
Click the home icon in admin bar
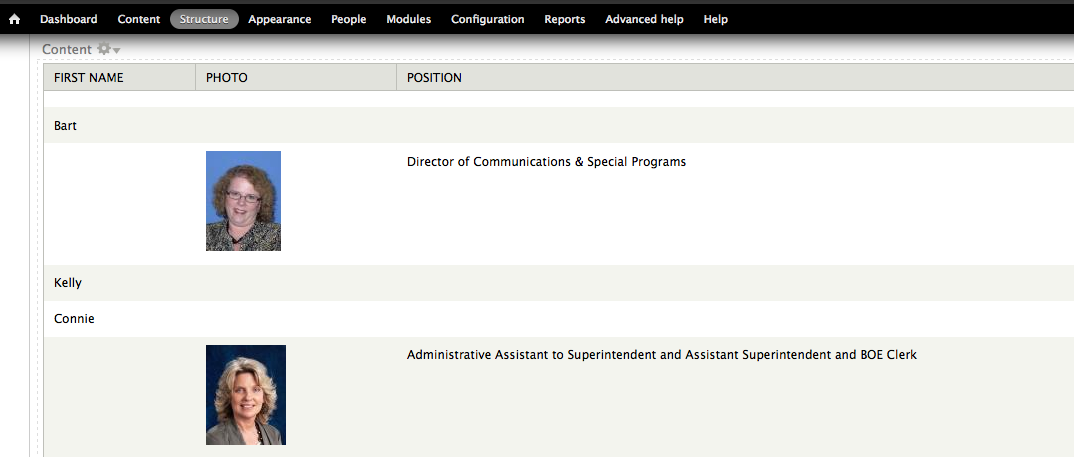(14, 19)
